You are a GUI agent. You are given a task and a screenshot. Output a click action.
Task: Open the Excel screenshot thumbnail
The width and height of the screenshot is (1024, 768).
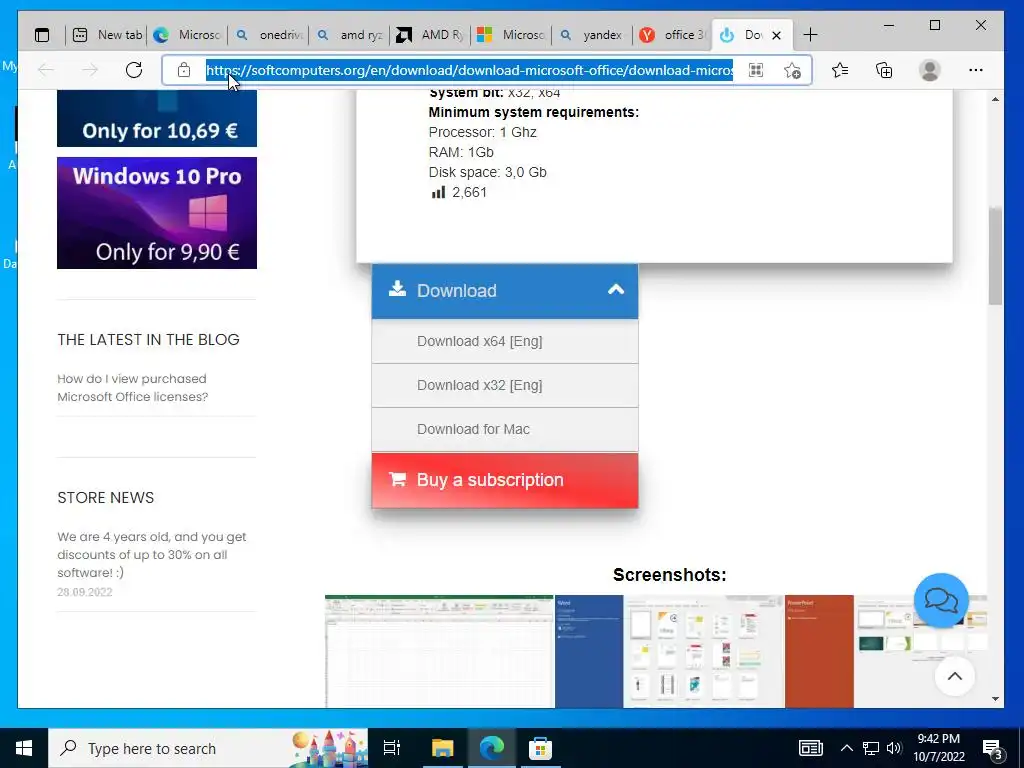click(x=439, y=651)
